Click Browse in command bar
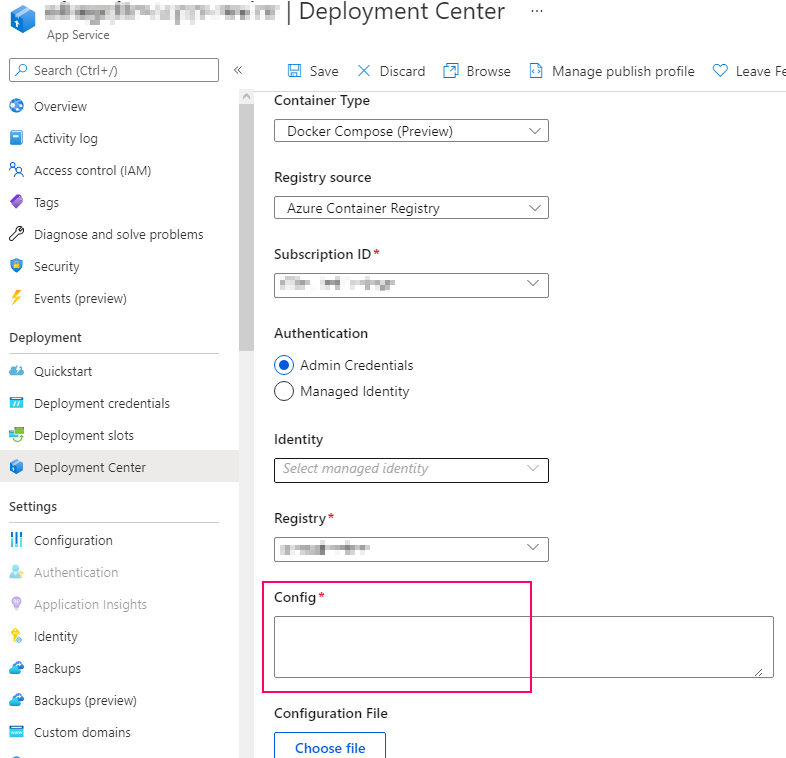The image size is (786, 758). tap(477, 71)
